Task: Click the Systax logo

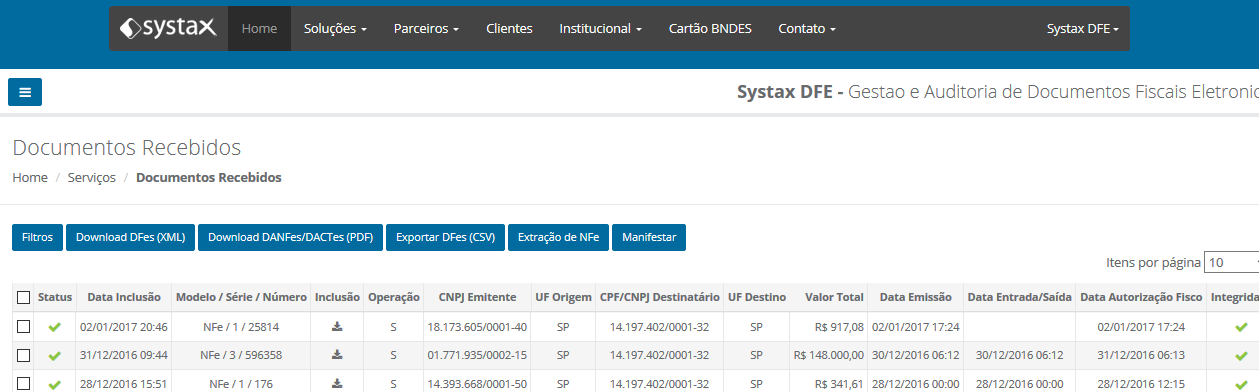Action: pos(168,28)
